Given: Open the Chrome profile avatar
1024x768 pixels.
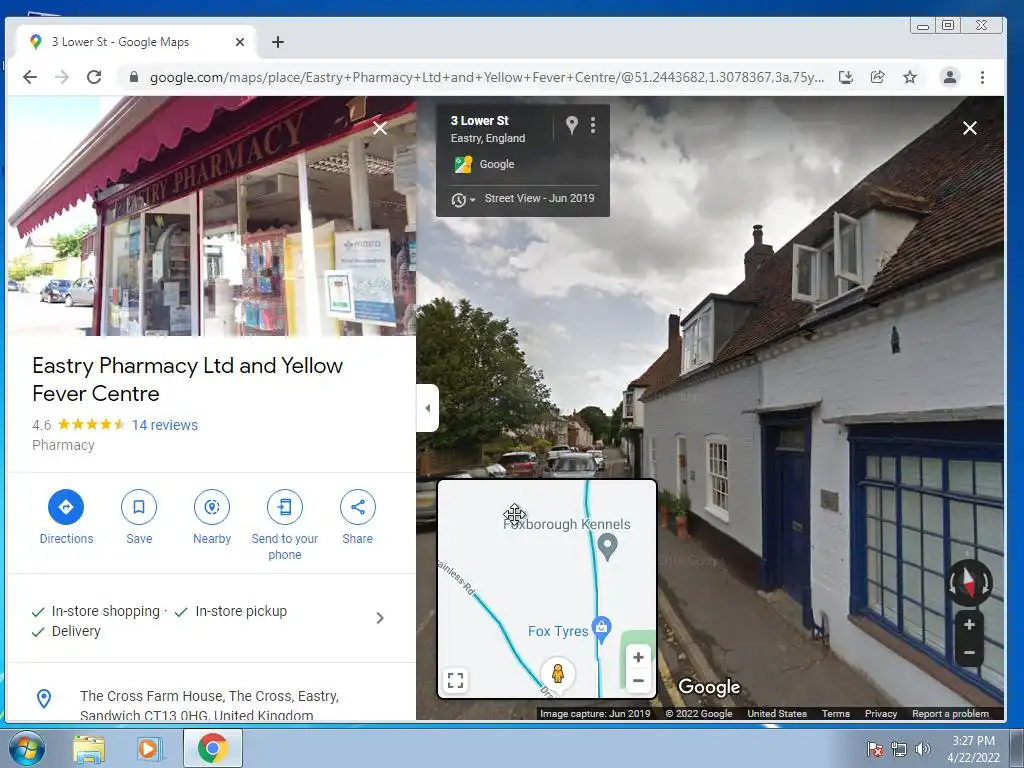Looking at the screenshot, I should (x=950, y=77).
